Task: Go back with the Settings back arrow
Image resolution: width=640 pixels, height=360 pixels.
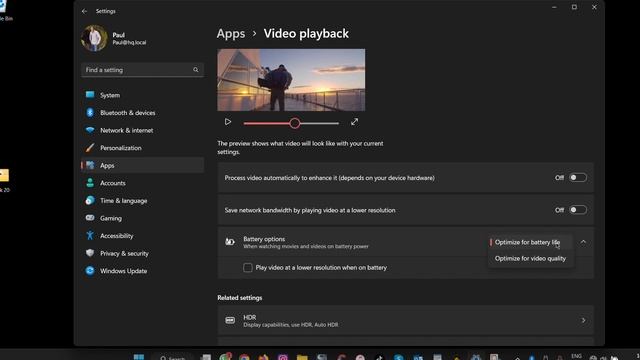Action: [84, 11]
